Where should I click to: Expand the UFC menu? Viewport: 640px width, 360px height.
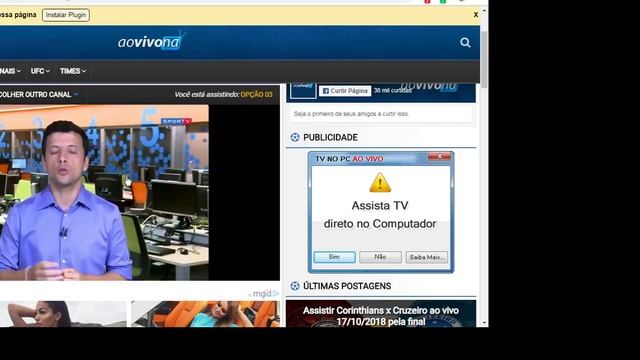point(40,71)
